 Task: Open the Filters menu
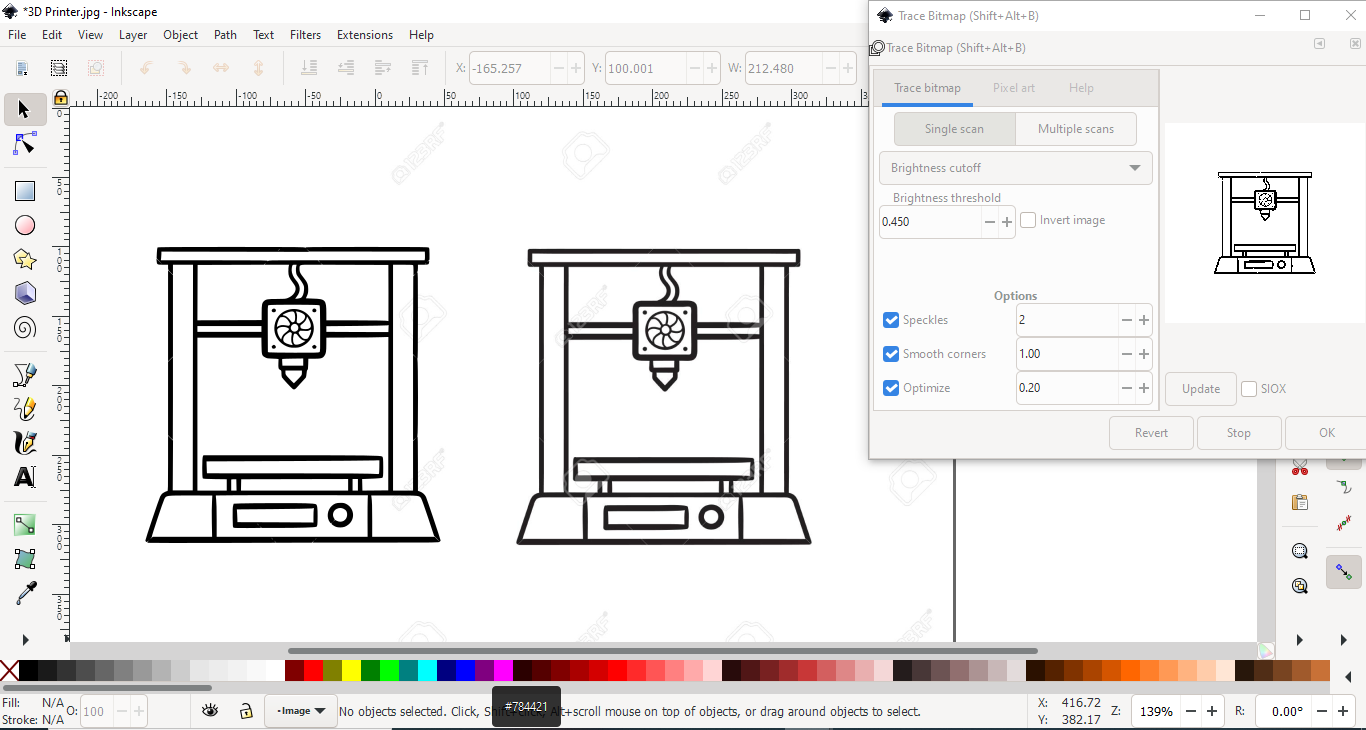click(305, 34)
